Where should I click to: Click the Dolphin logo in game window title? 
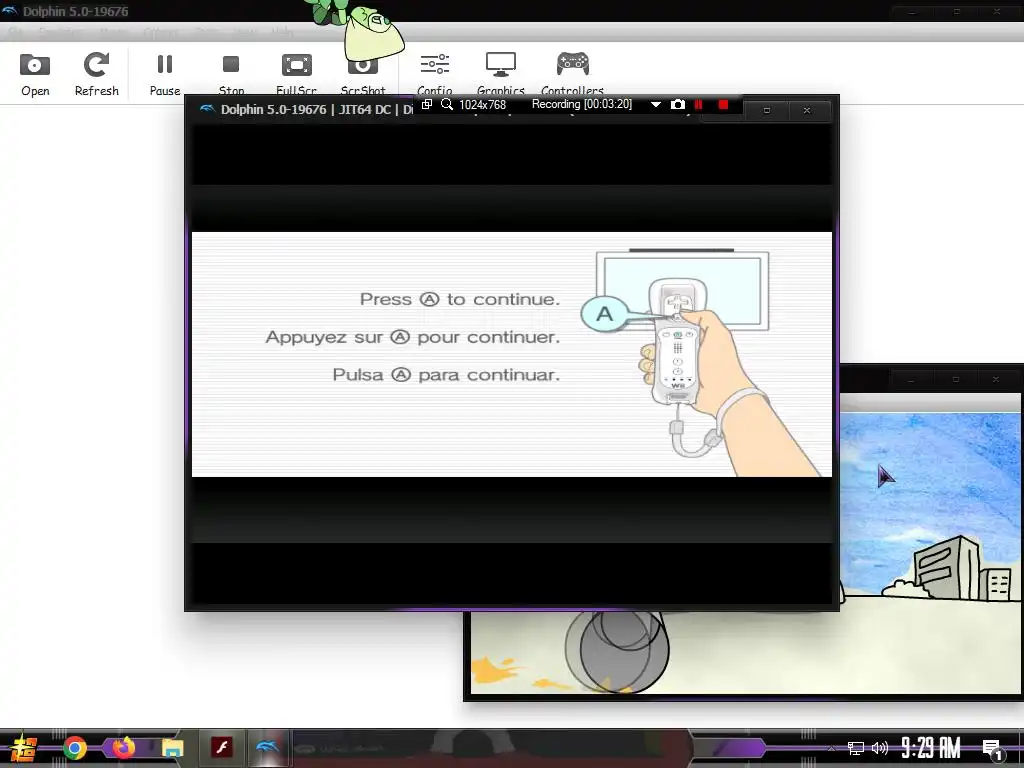tap(207, 109)
